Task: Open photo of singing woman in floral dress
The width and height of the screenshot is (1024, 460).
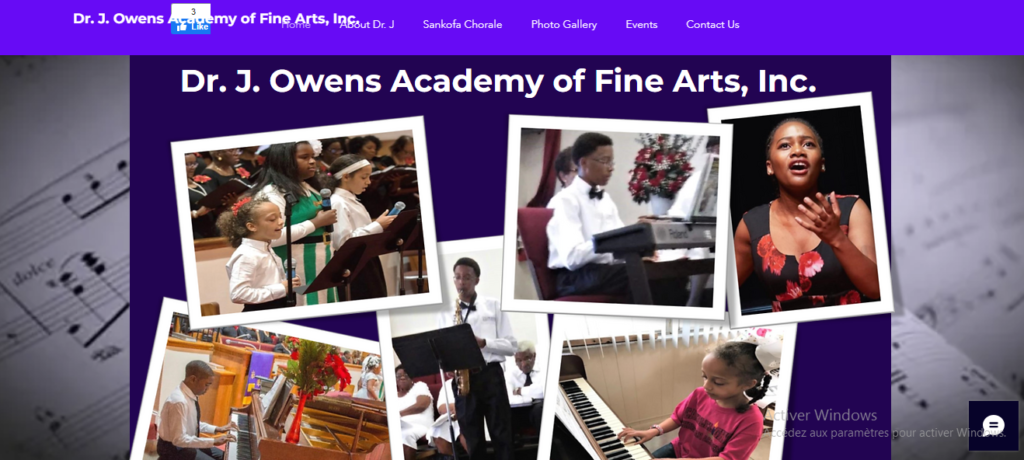Action: pos(807,209)
